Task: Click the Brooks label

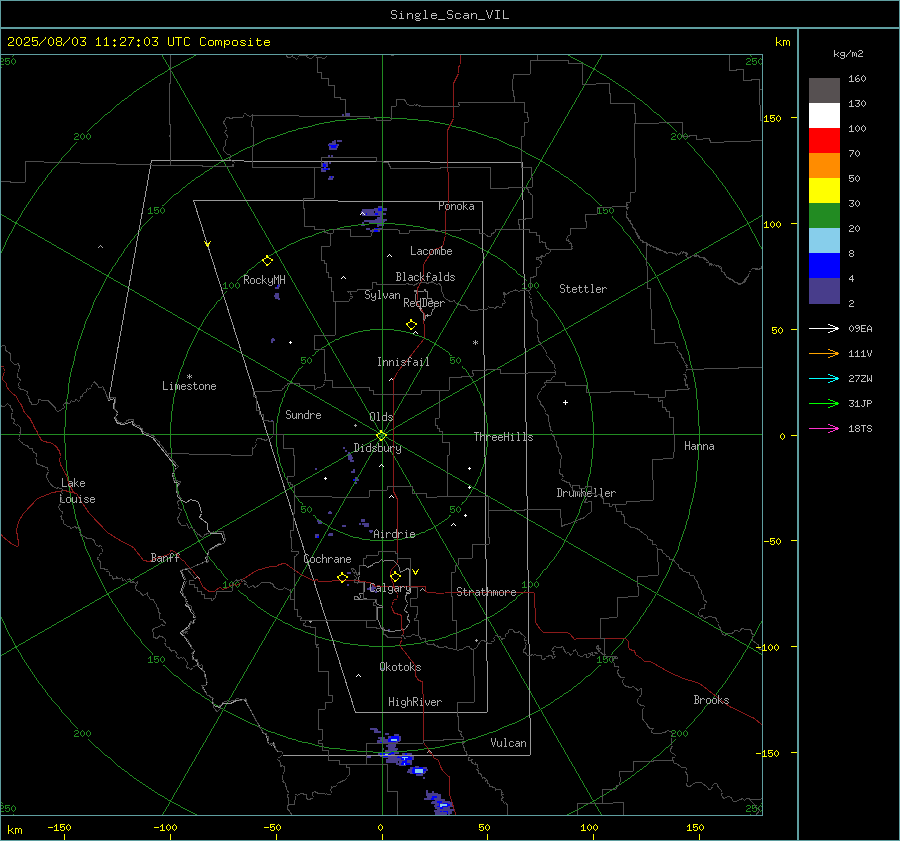Action: point(711,700)
